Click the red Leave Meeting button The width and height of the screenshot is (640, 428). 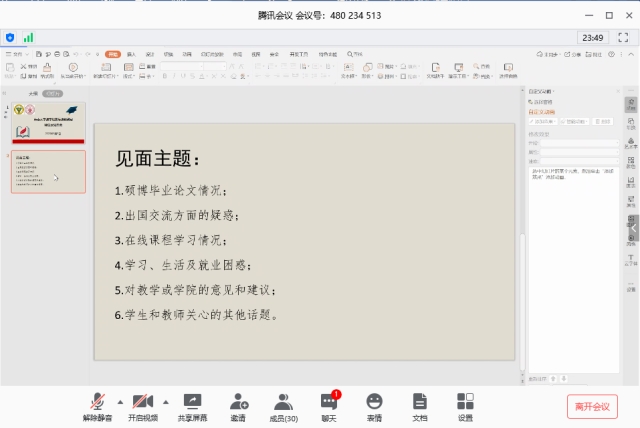(x=592, y=406)
